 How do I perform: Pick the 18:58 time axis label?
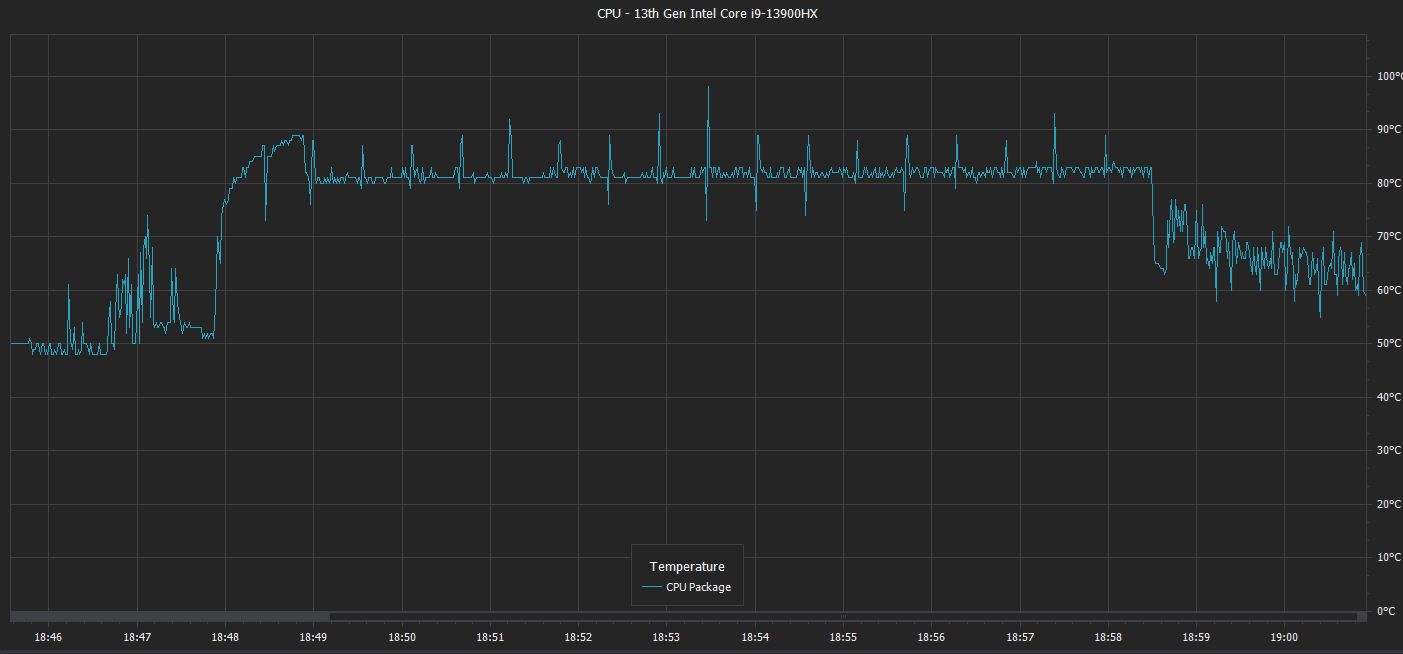(1108, 637)
